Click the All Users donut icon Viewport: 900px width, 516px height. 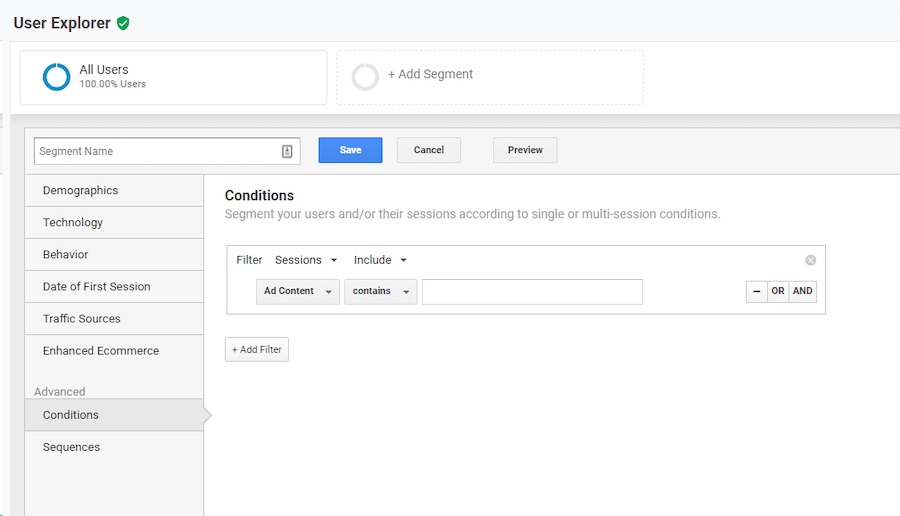tap(56, 77)
